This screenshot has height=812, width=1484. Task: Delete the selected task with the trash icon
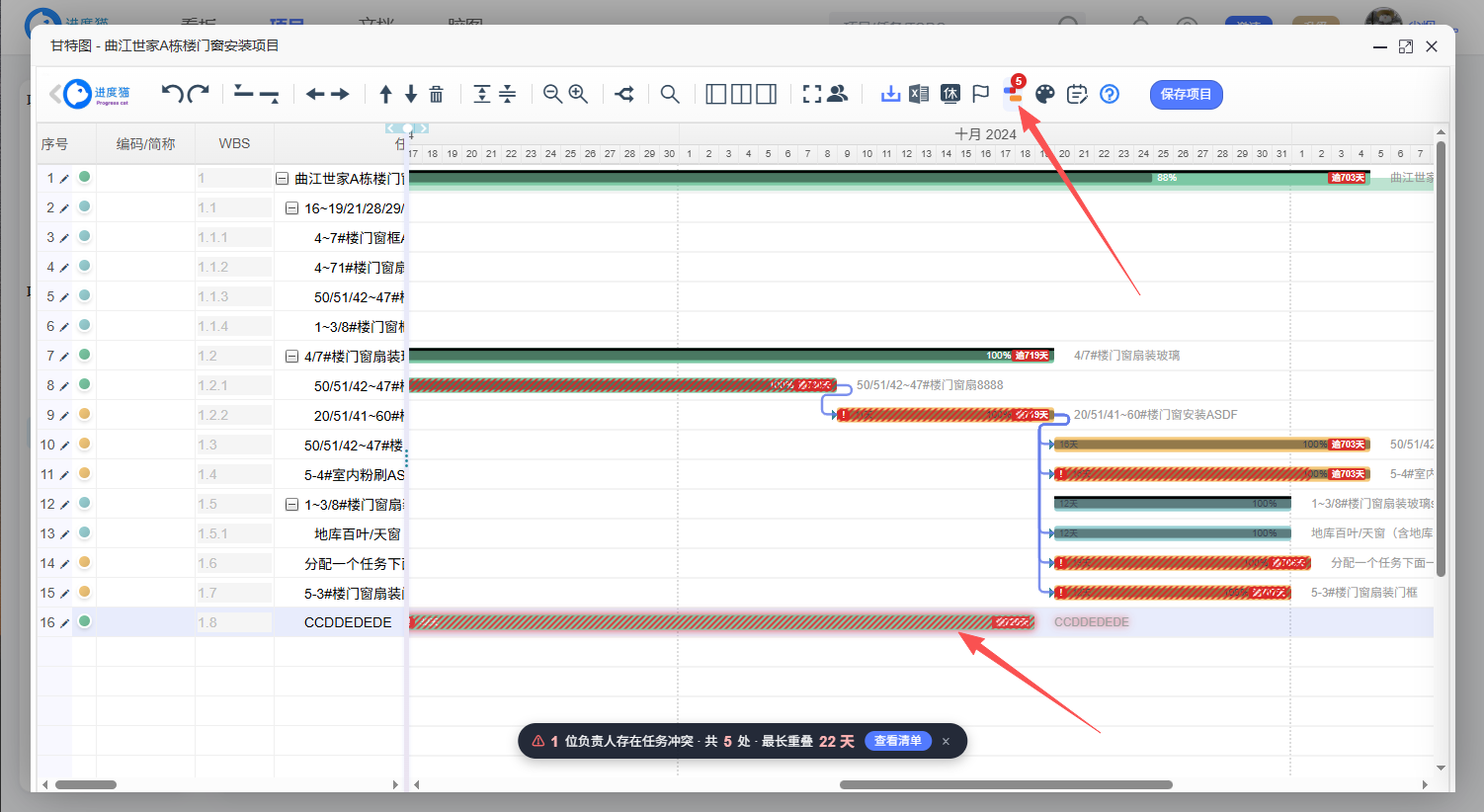click(436, 94)
